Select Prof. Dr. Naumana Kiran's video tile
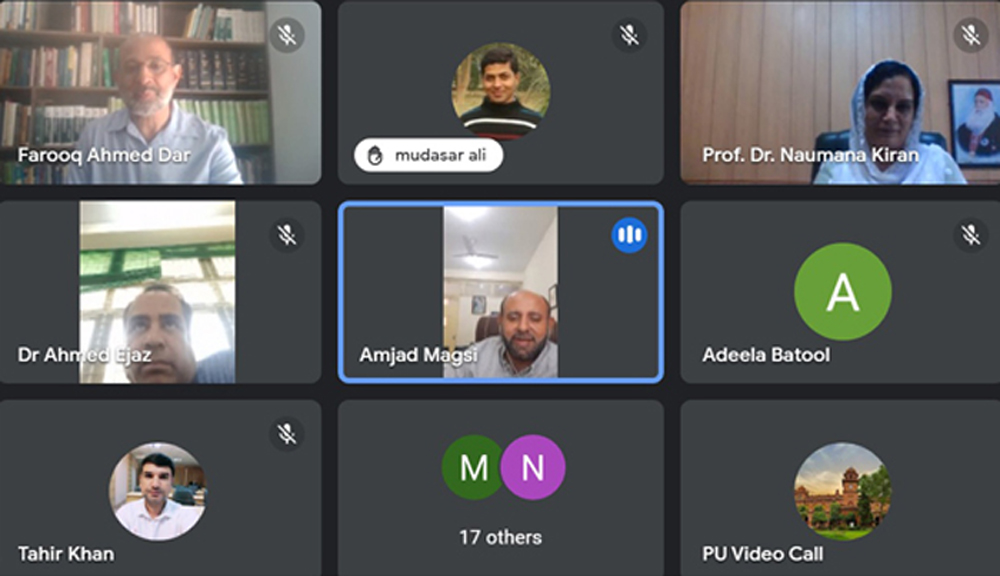Image resolution: width=1000 pixels, height=576 pixels. [x=840, y=92]
